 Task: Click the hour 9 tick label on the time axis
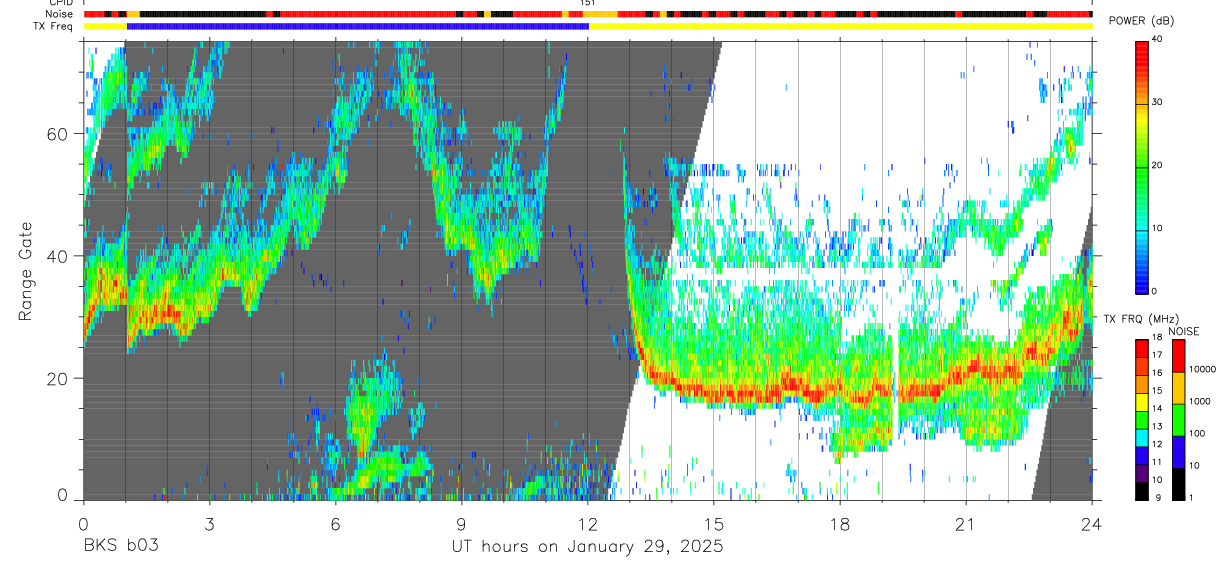[x=461, y=523]
